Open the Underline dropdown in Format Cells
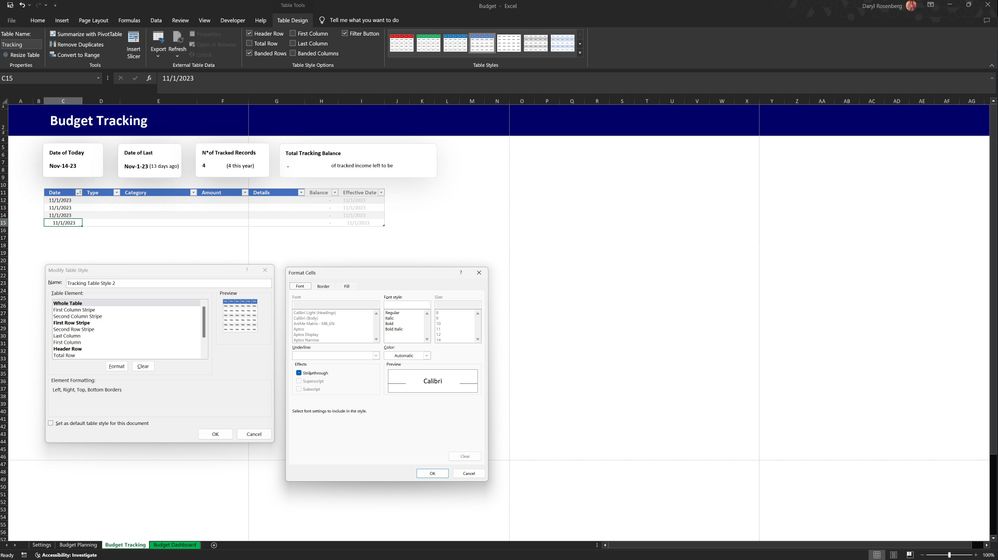Viewport: 998px width, 560px height. [376, 356]
